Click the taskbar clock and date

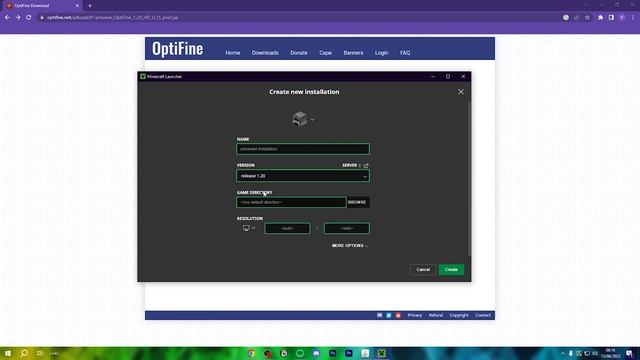pyautogui.click(x=611, y=353)
